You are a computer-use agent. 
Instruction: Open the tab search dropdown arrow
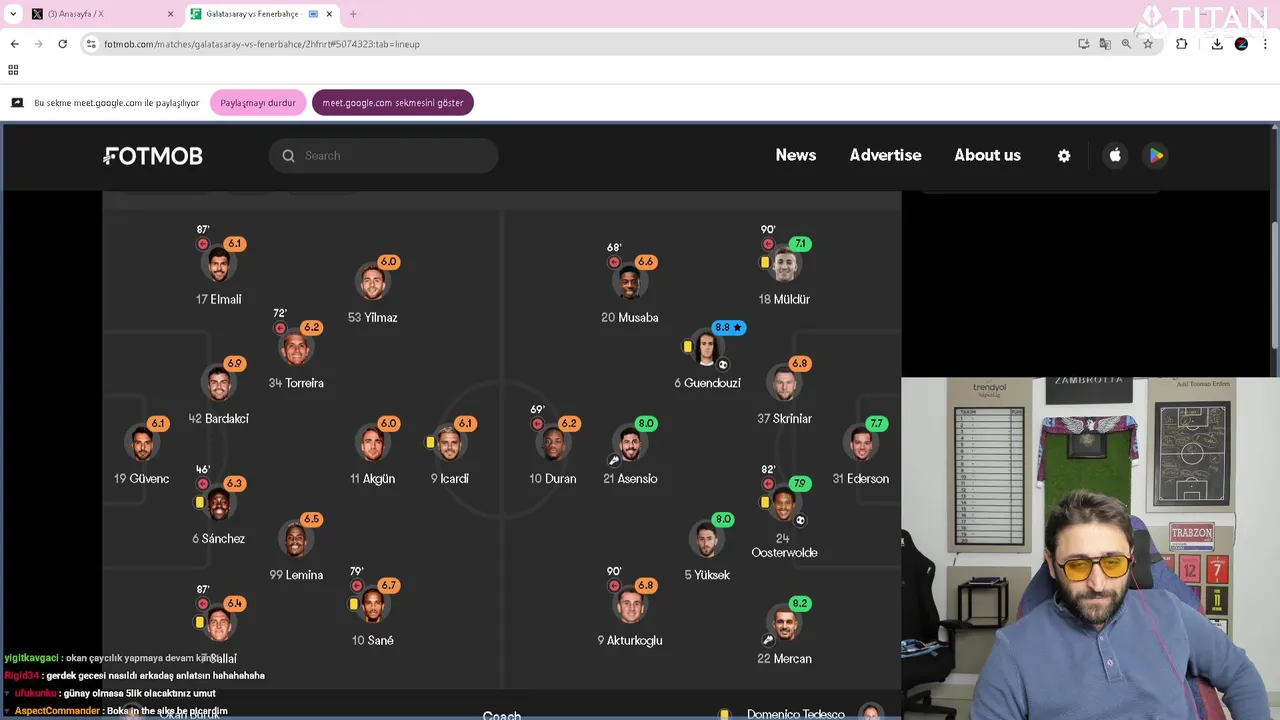click(x=13, y=14)
